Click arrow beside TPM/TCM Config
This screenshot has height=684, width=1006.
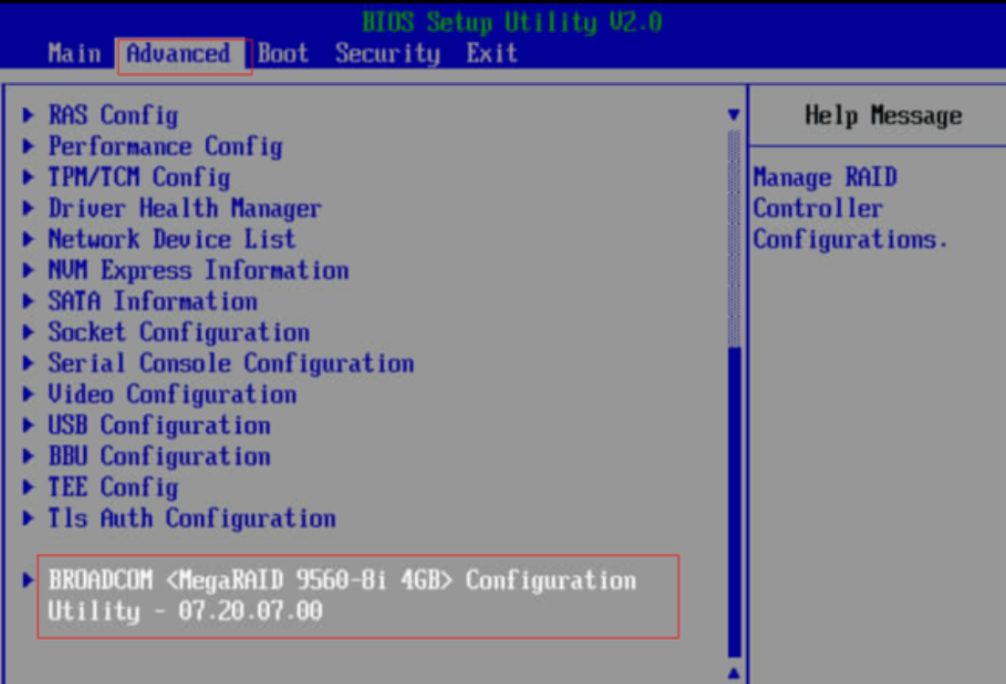[28, 177]
